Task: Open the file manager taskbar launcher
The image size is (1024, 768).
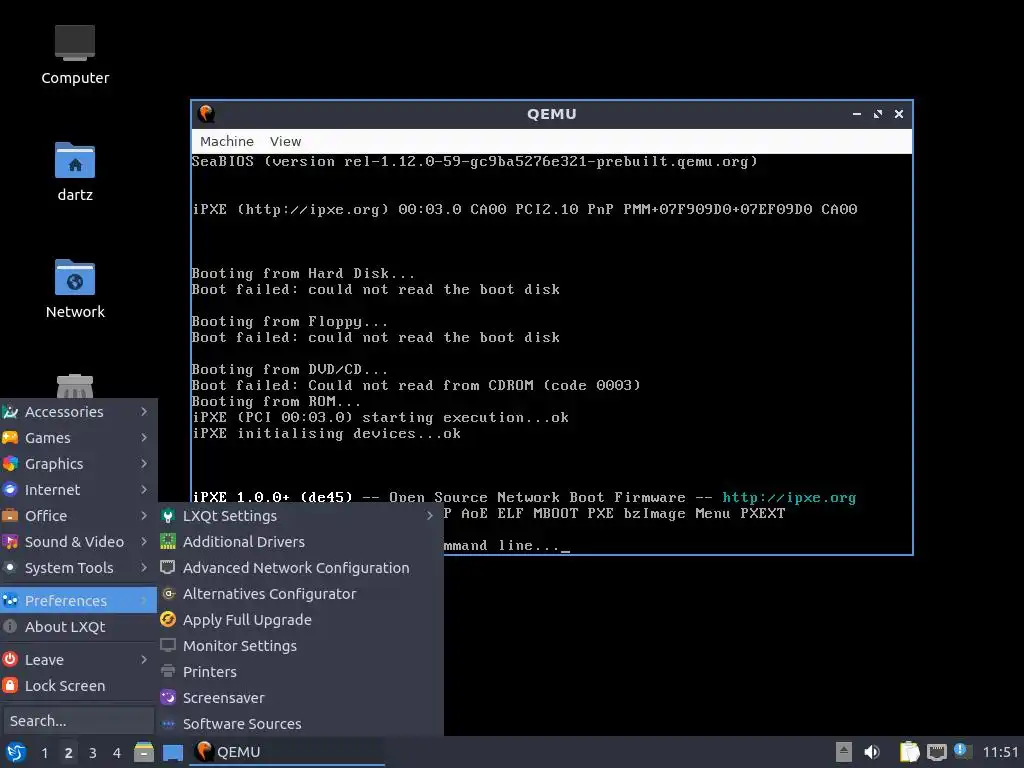Action: pos(144,752)
